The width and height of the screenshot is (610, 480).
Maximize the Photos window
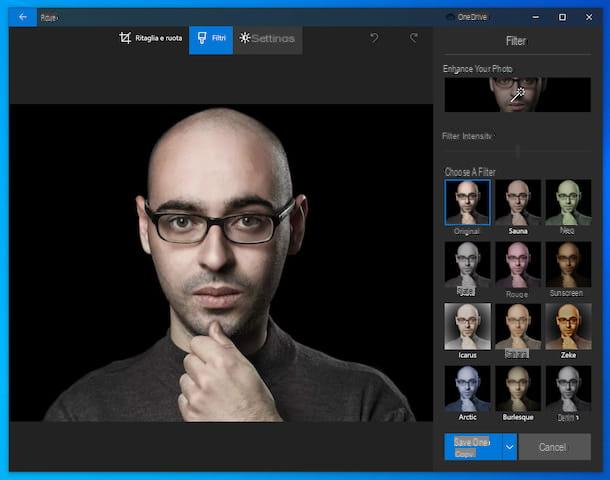pyautogui.click(x=562, y=17)
